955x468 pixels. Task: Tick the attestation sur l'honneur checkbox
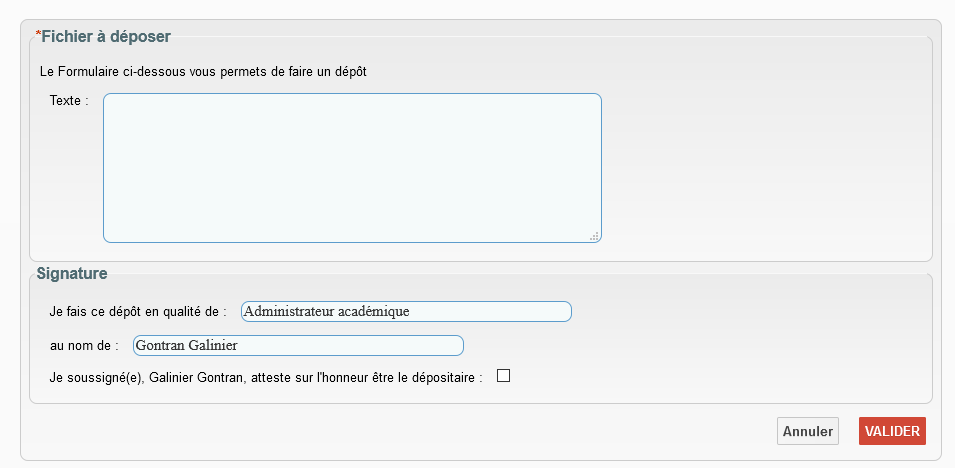pos(504,376)
